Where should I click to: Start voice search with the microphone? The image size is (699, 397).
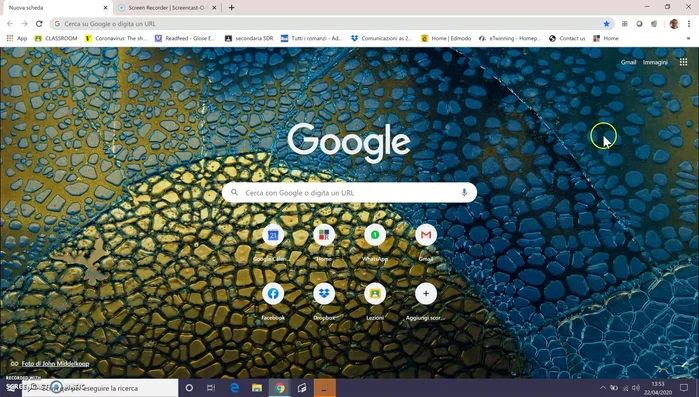(x=464, y=192)
